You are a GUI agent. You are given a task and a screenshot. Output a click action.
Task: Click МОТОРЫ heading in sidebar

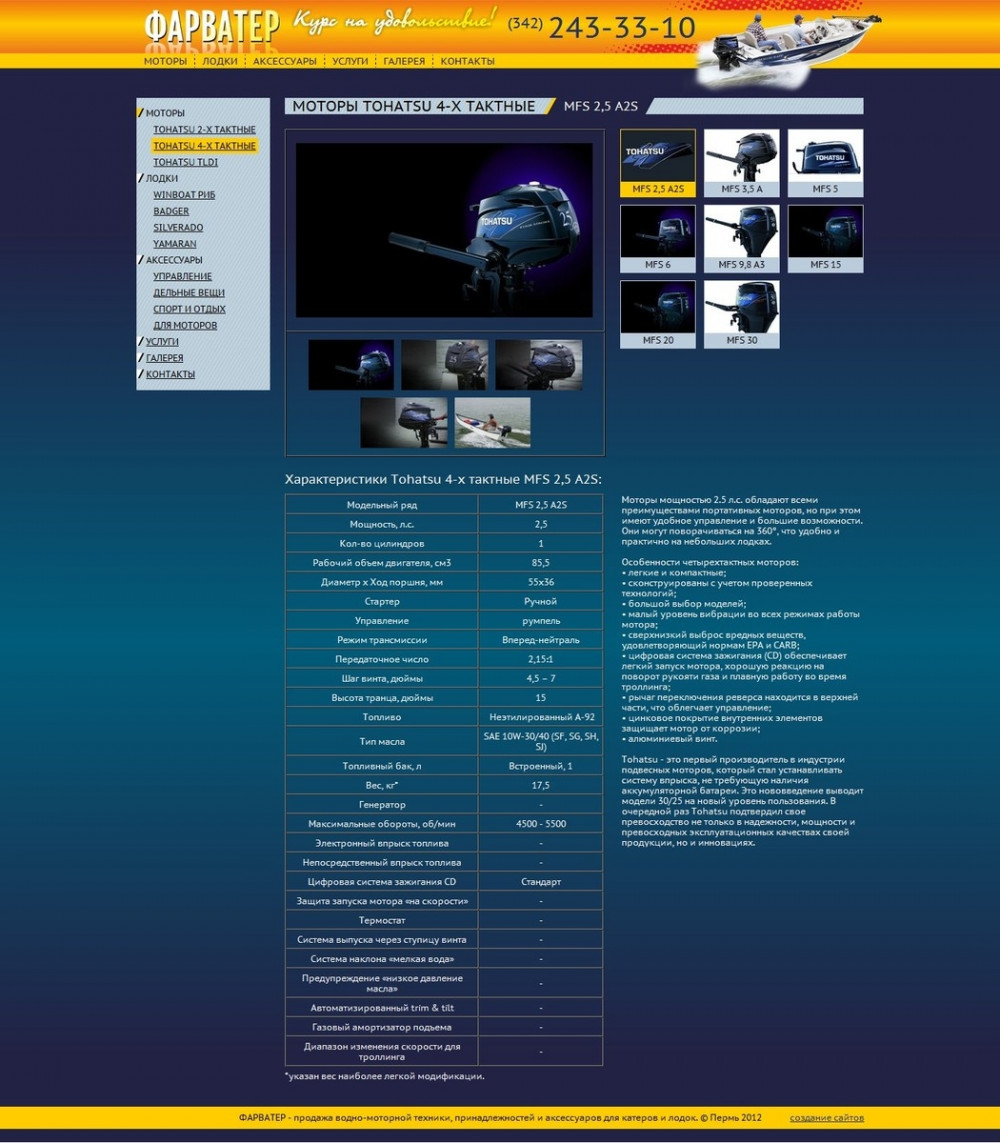[x=165, y=113]
